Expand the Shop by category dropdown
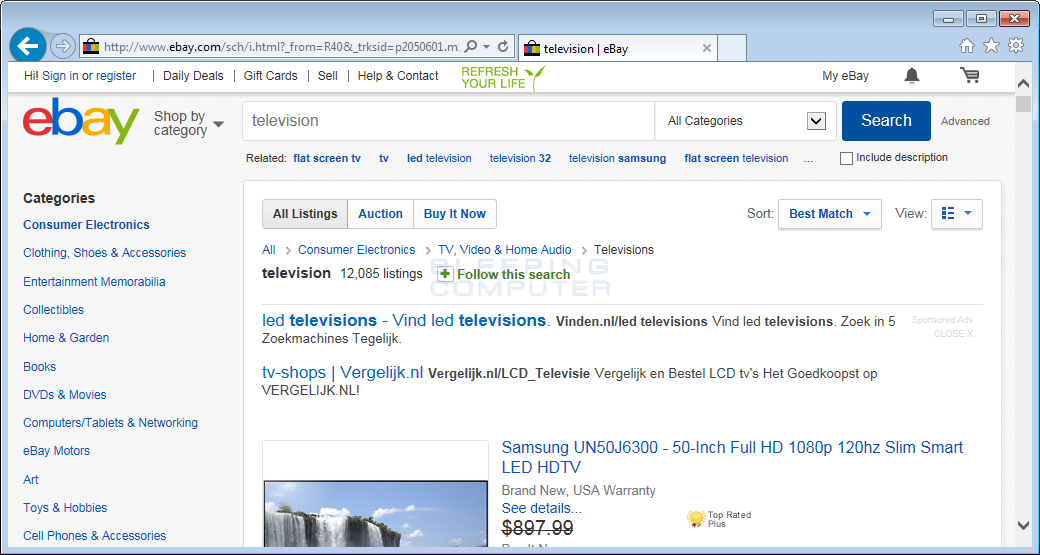Image resolution: width=1040 pixels, height=555 pixels. [x=189, y=123]
